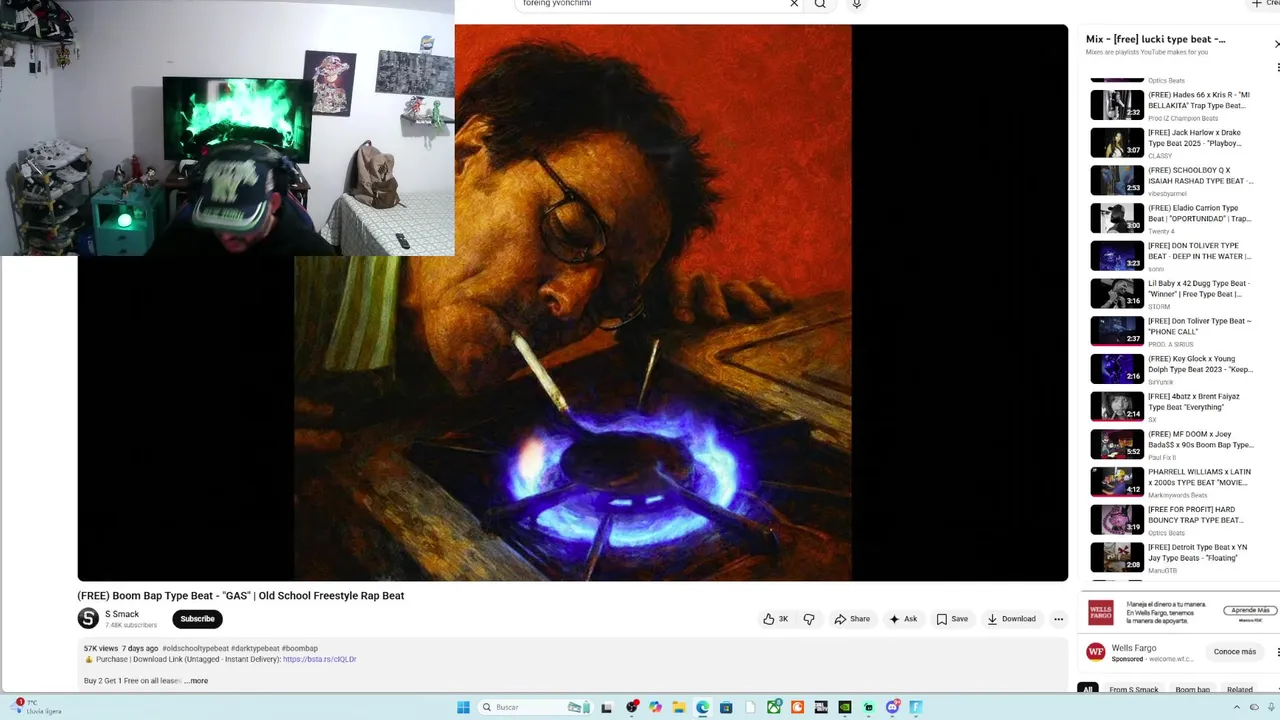The height and width of the screenshot is (720, 1280).
Task: Click the dislike thumbs-down icon
Action: 809,619
